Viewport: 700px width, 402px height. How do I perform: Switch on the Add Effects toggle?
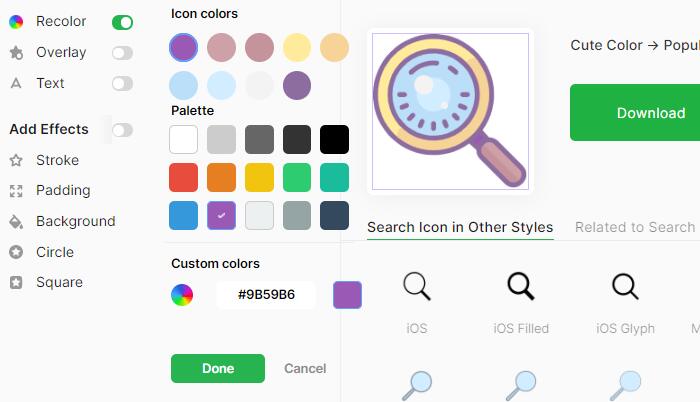click(122, 130)
